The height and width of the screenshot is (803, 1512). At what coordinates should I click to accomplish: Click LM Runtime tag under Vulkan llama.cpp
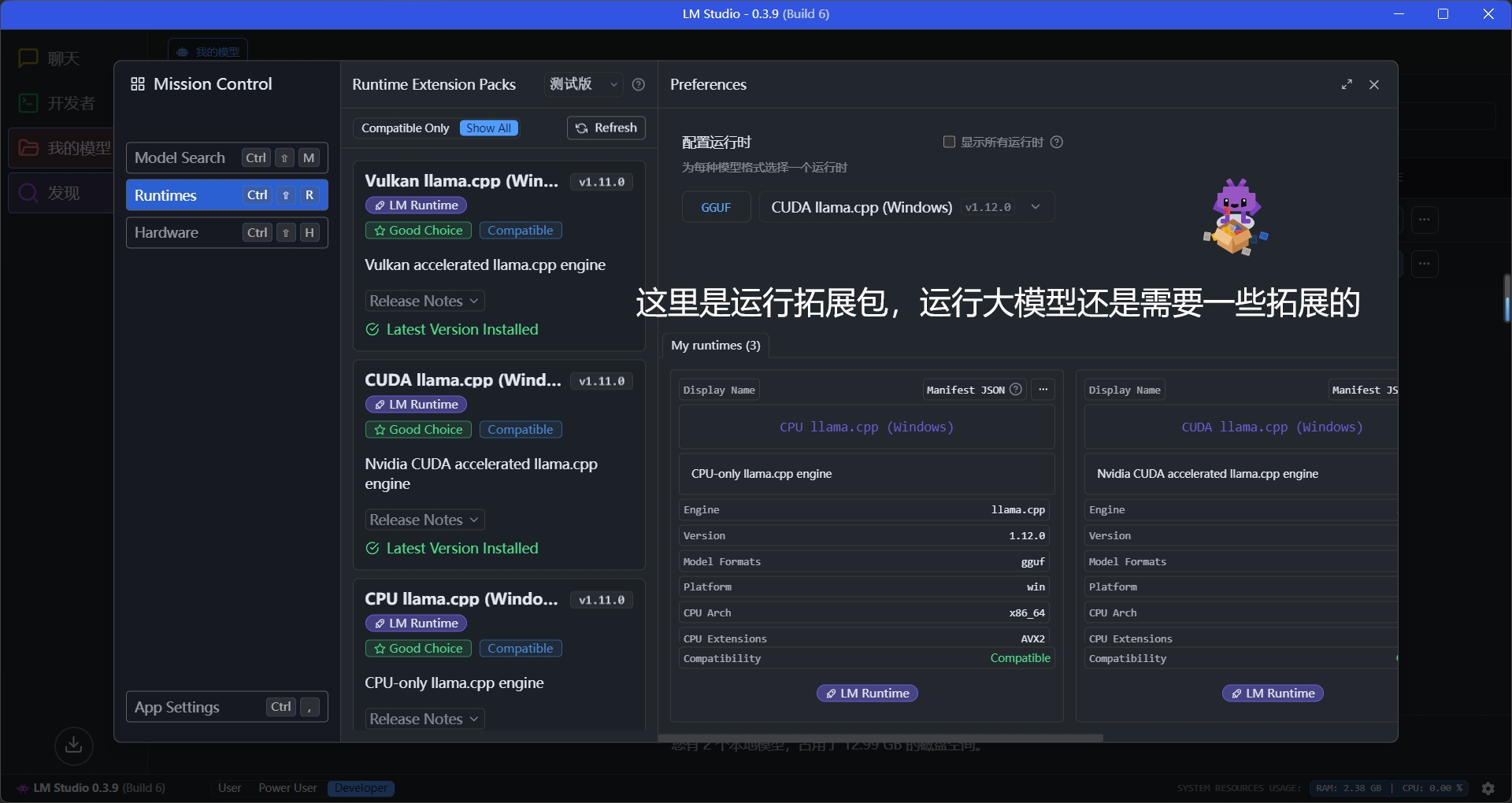click(x=416, y=205)
